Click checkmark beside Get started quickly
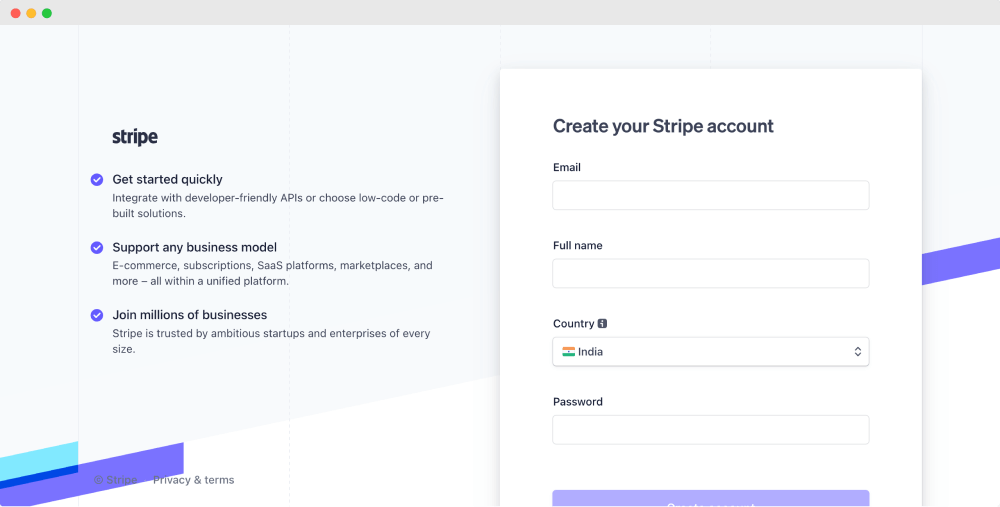Image resolution: width=1000 pixels, height=507 pixels. 97,180
